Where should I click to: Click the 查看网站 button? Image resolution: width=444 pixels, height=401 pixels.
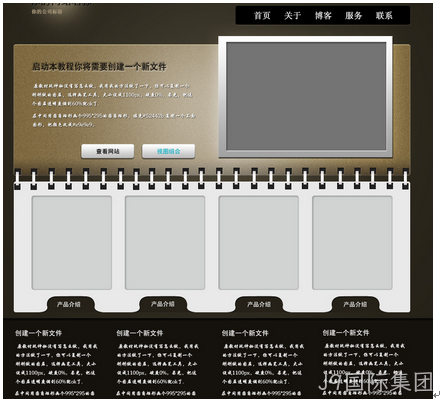(x=108, y=151)
